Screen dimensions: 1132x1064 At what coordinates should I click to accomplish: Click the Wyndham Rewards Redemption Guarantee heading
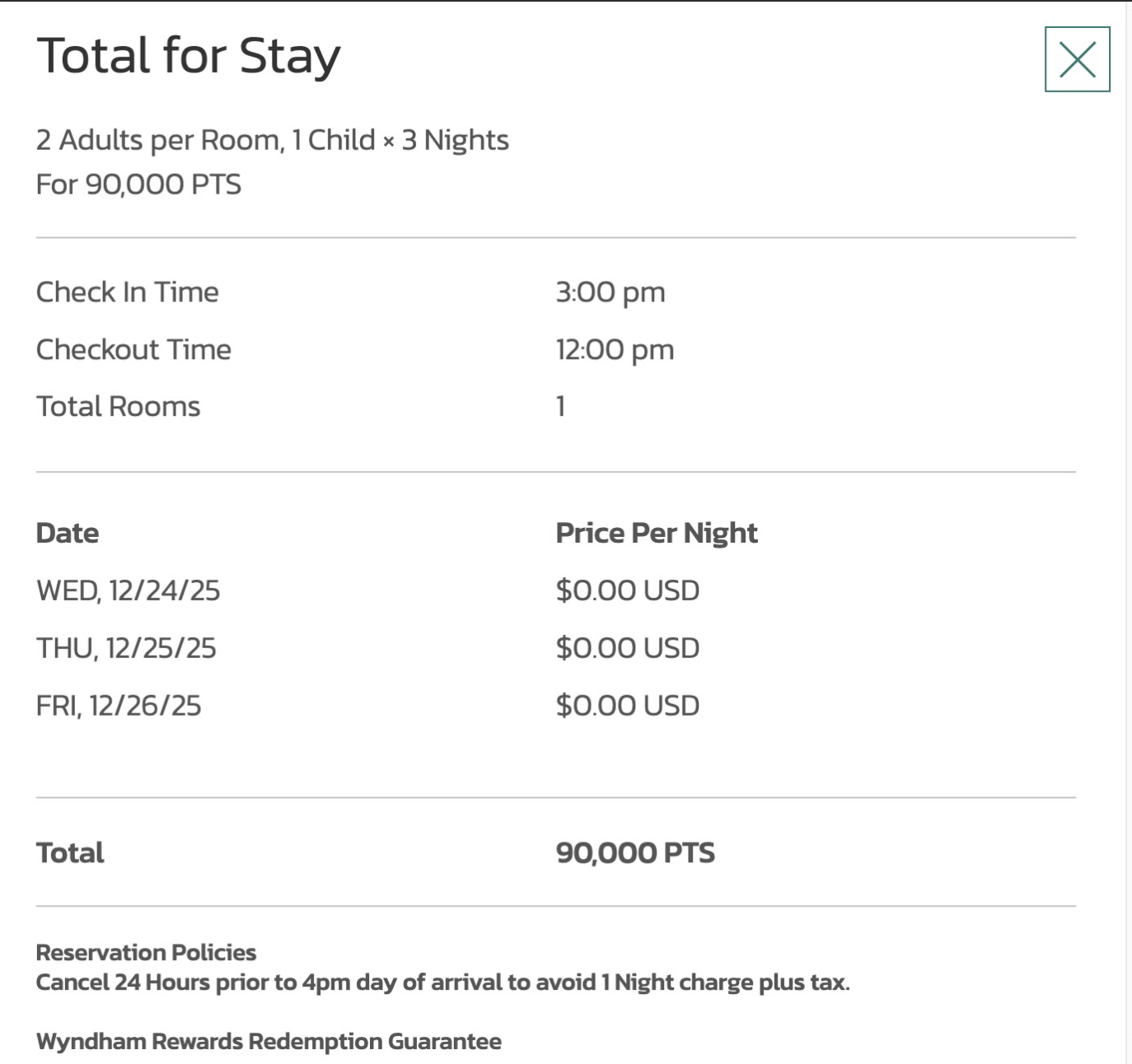pos(269,1041)
